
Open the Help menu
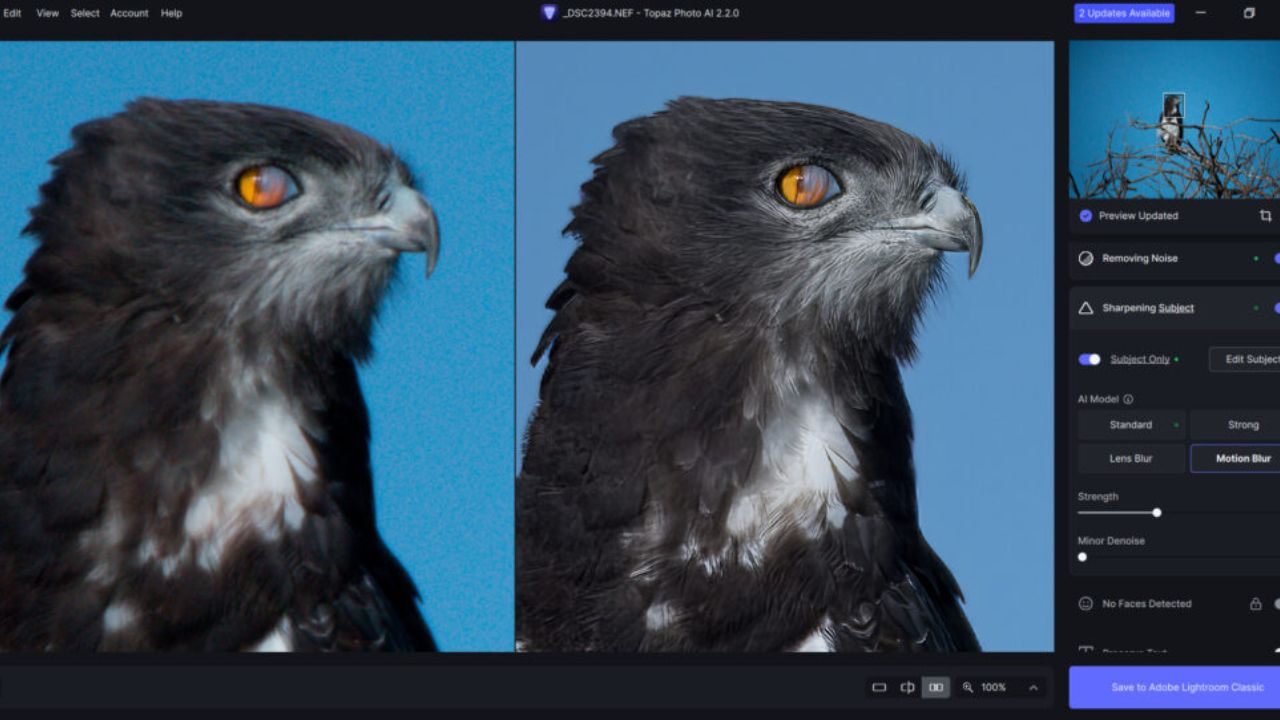(x=172, y=13)
